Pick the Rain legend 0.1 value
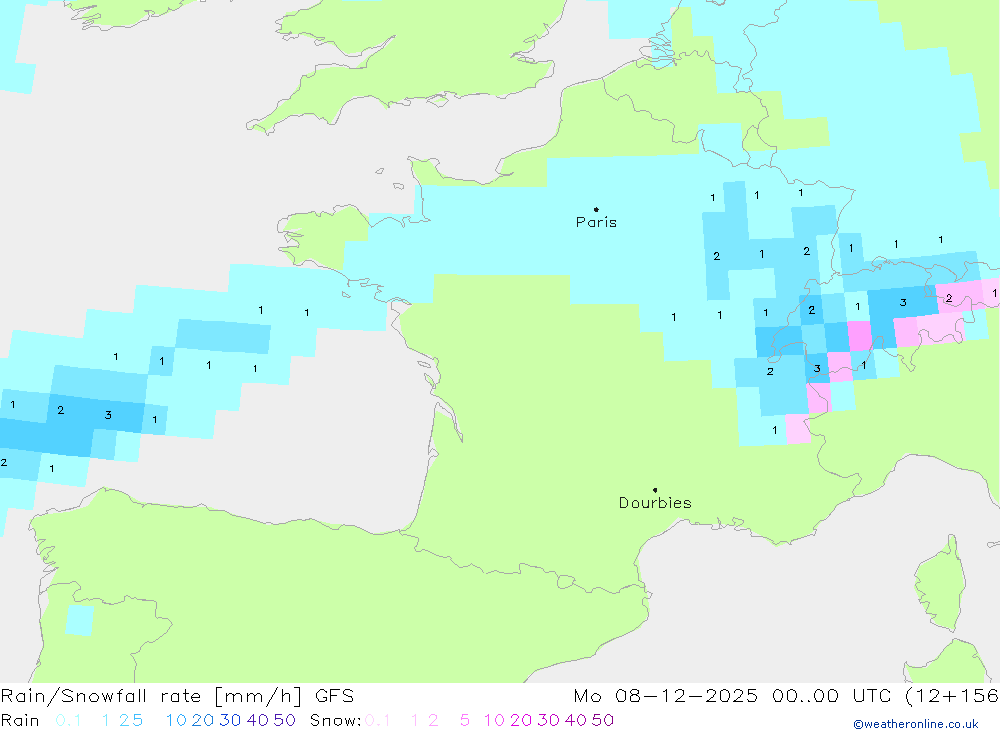The width and height of the screenshot is (1000, 733). point(68,720)
